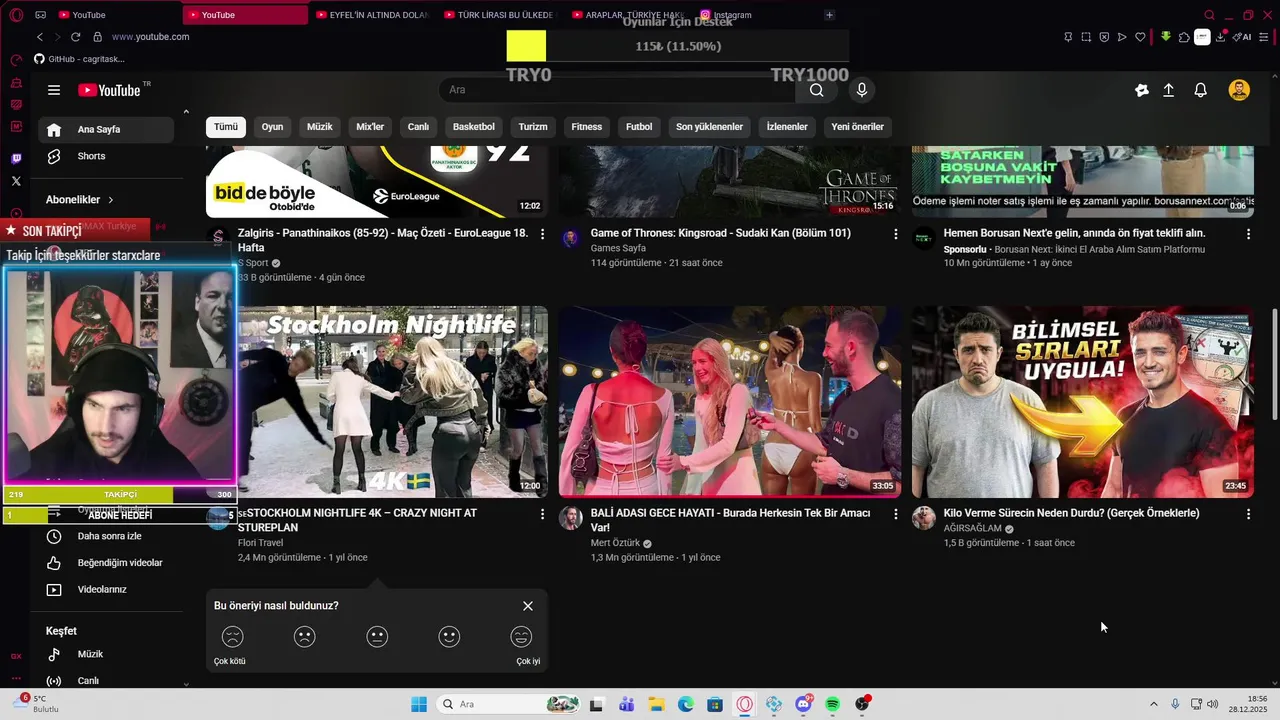1280x720 pixels.
Task: Open Canlı under Keşfet in sidebar
Action: (x=107, y=681)
